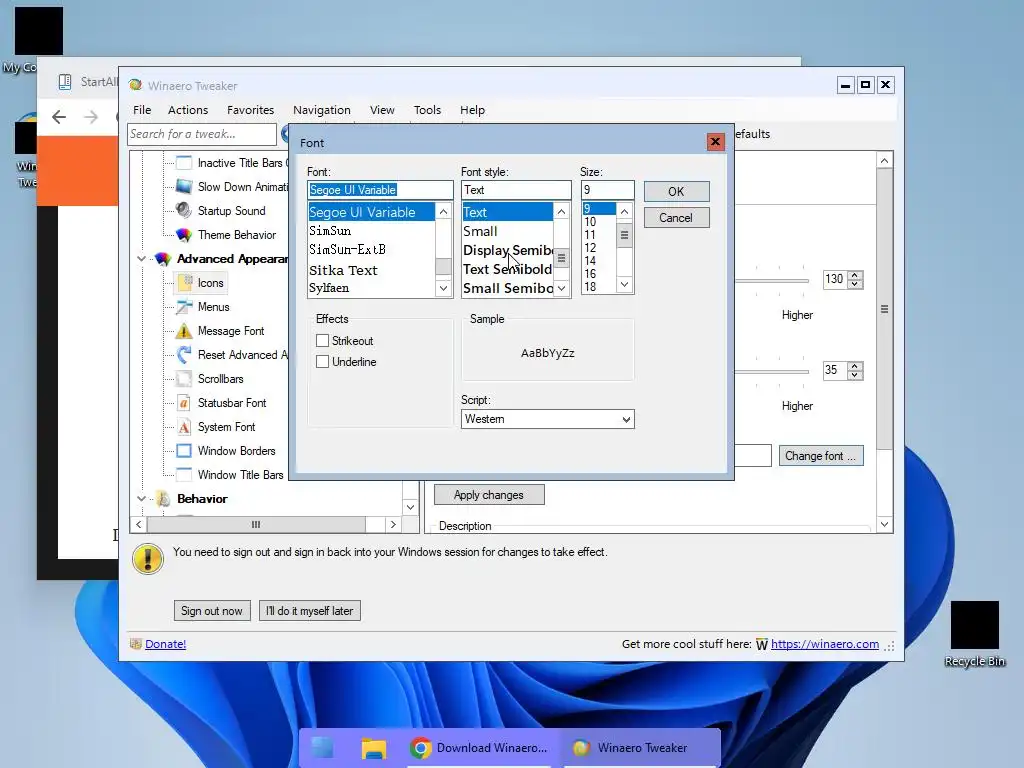Click the Change font button

tap(821, 456)
